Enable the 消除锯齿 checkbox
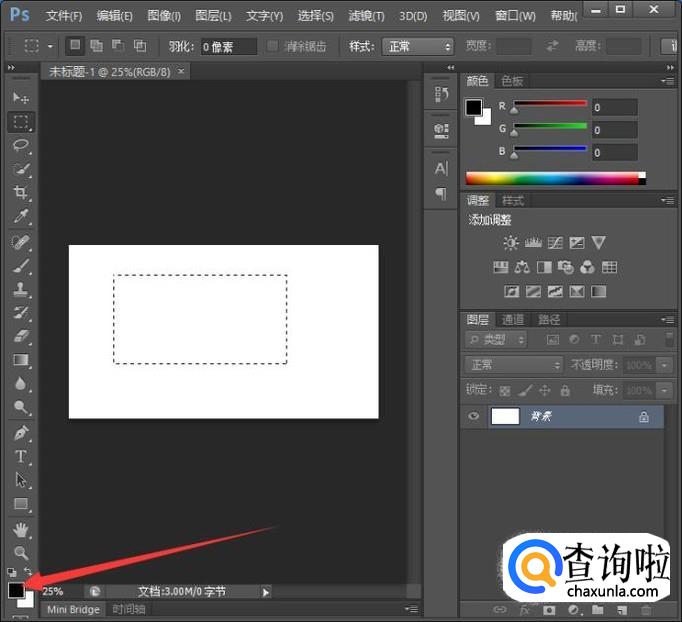 [273, 47]
